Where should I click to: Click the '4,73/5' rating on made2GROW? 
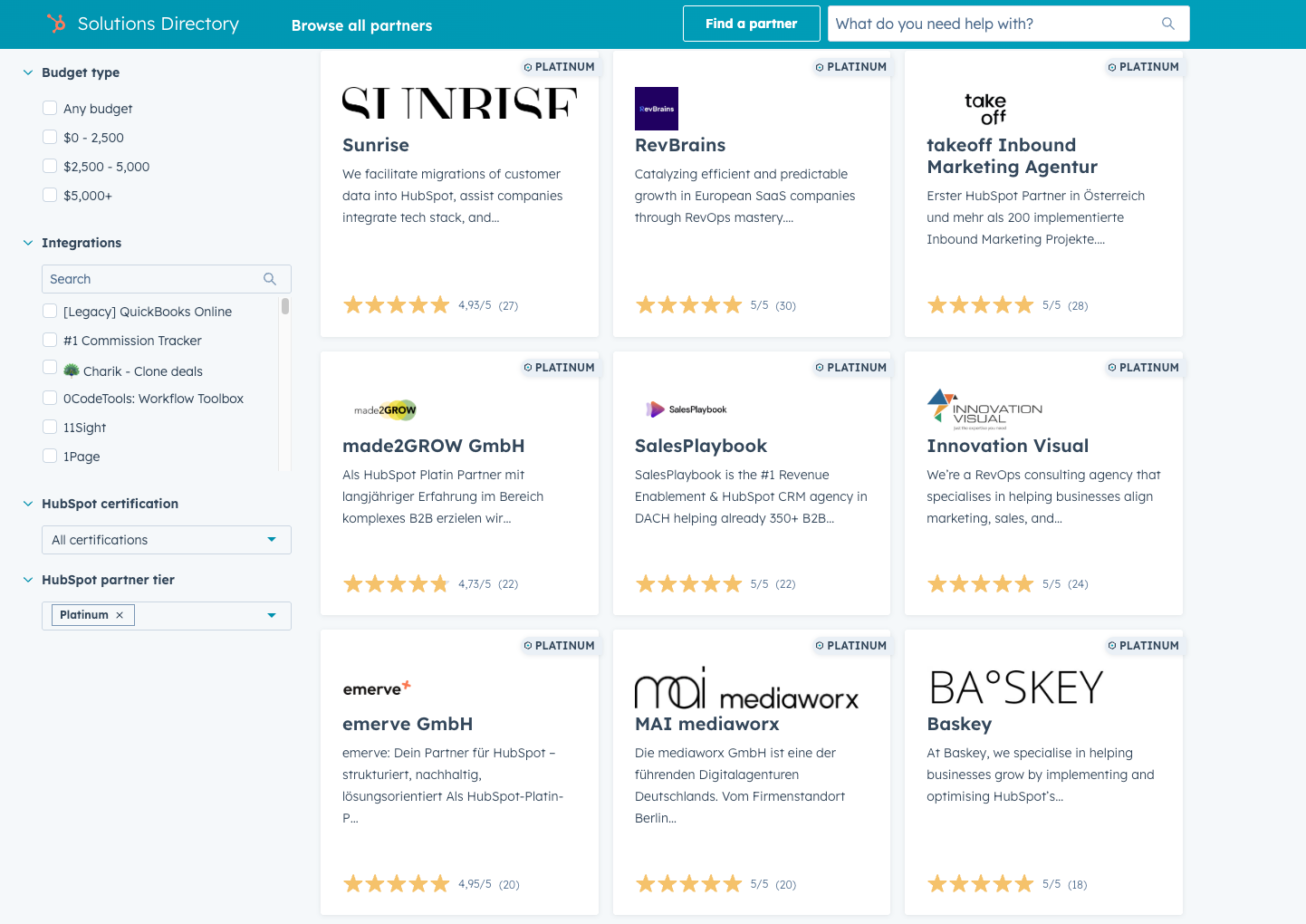tap(475, 584)
